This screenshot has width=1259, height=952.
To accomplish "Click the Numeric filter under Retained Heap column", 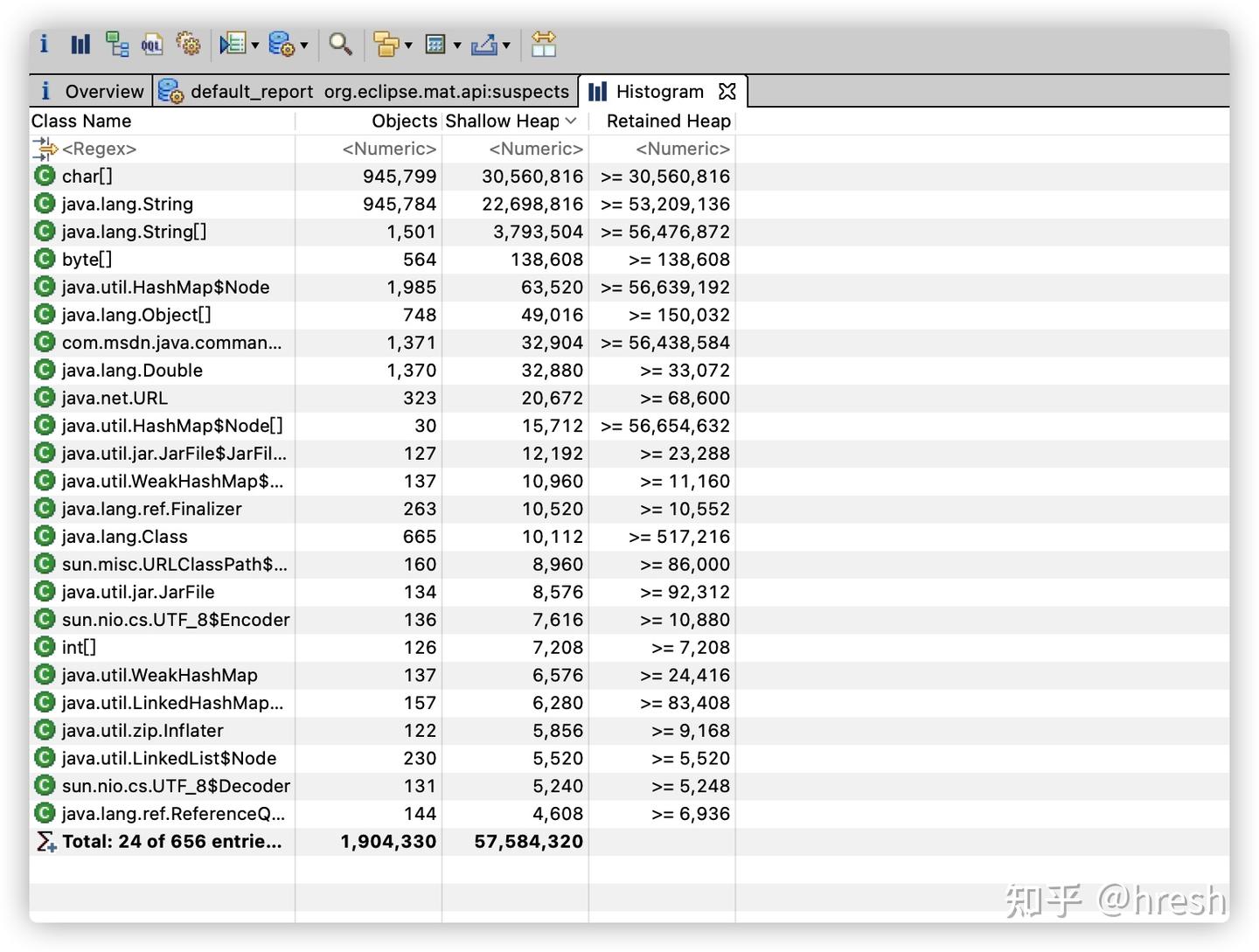I will tap(662, 149).
